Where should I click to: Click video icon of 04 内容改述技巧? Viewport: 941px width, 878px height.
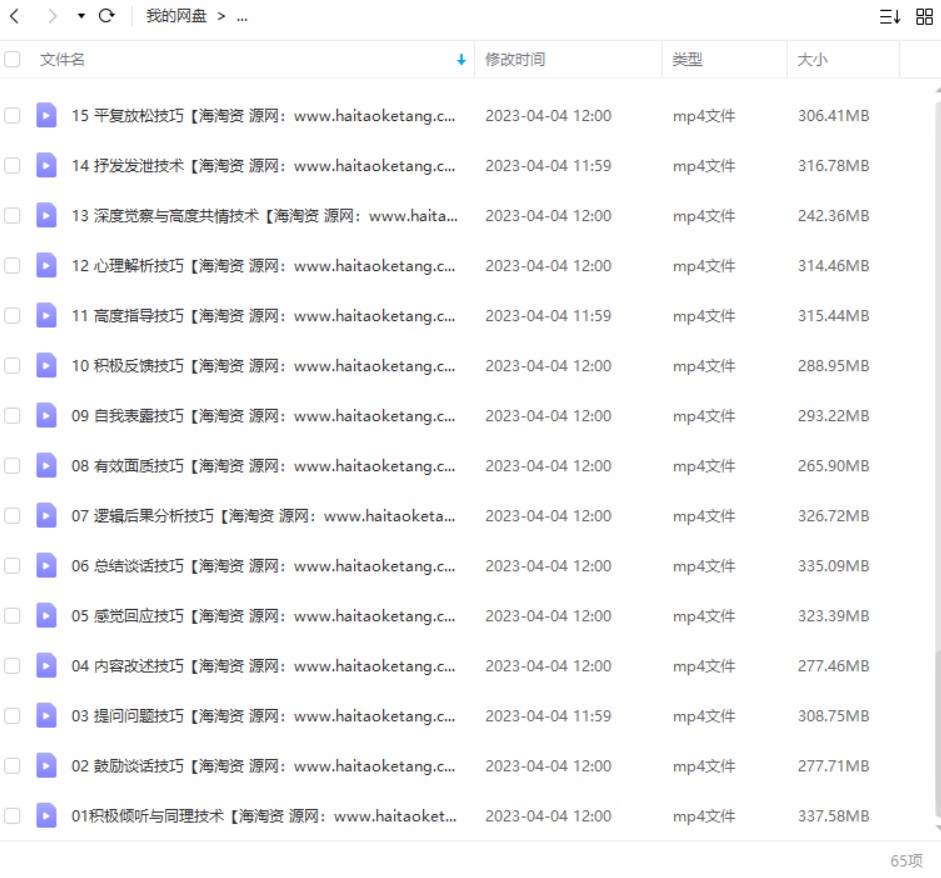coord(46,666)
